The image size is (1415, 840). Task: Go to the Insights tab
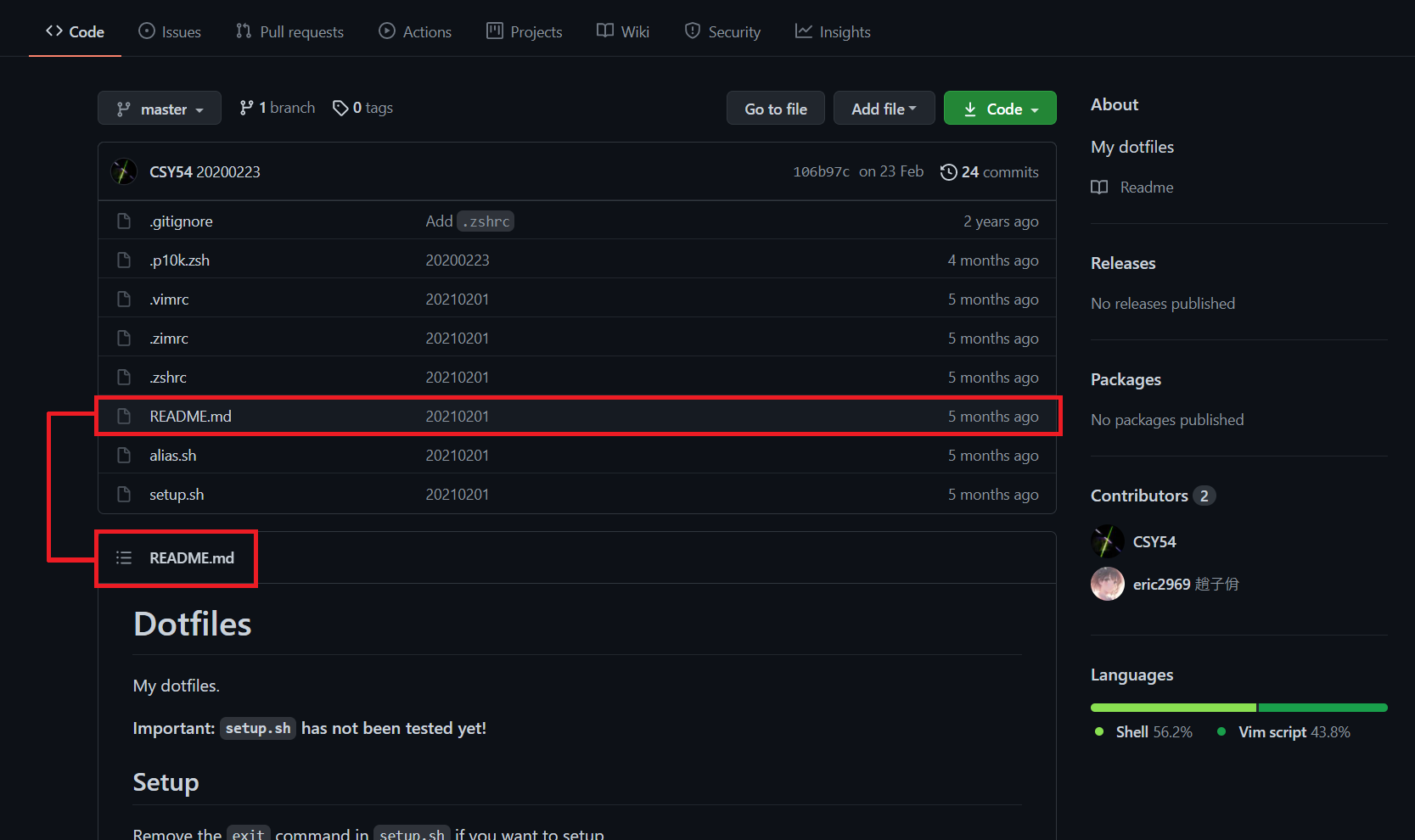(833, 32)
